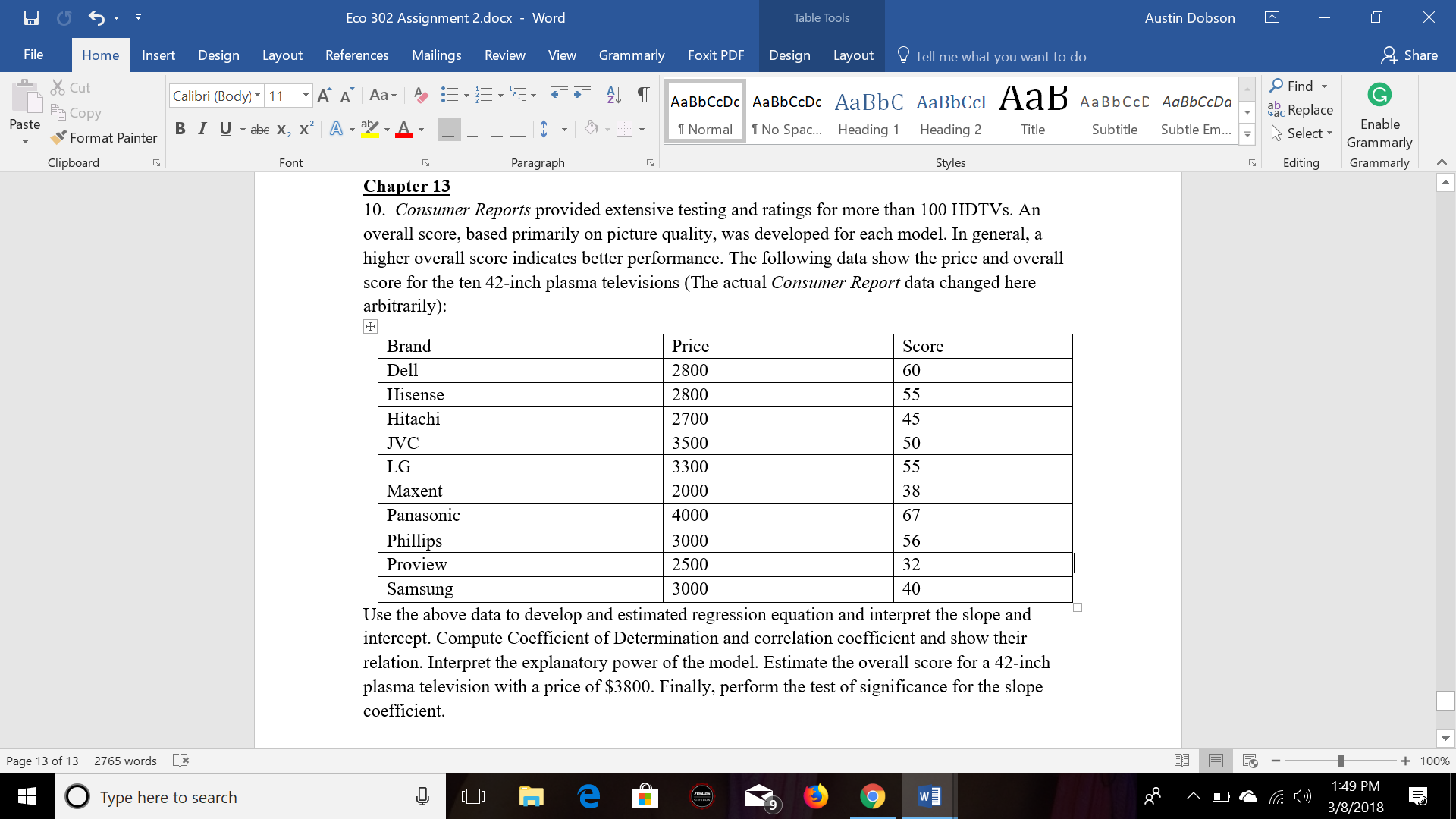Expand the Styles gallery more button
The height and width of the screenshot is (819, 1456).
(1247, 134)
